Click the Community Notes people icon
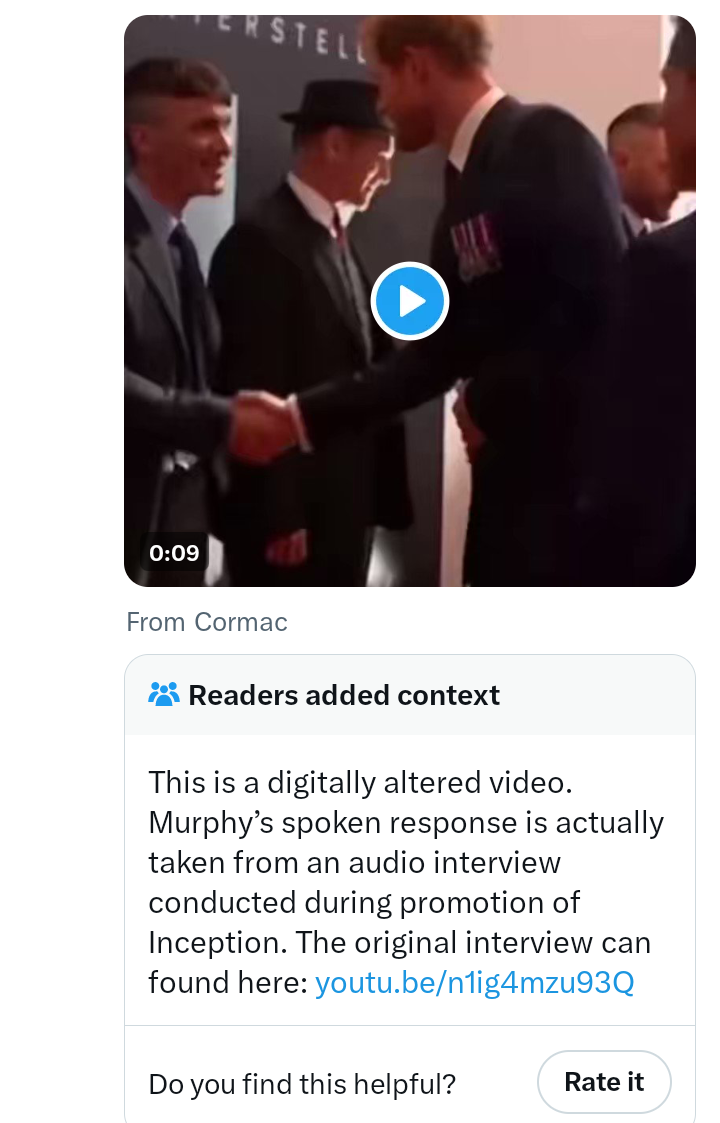Image resolution: width=720 pixels, height=1123 pixels. pos(164,695)
